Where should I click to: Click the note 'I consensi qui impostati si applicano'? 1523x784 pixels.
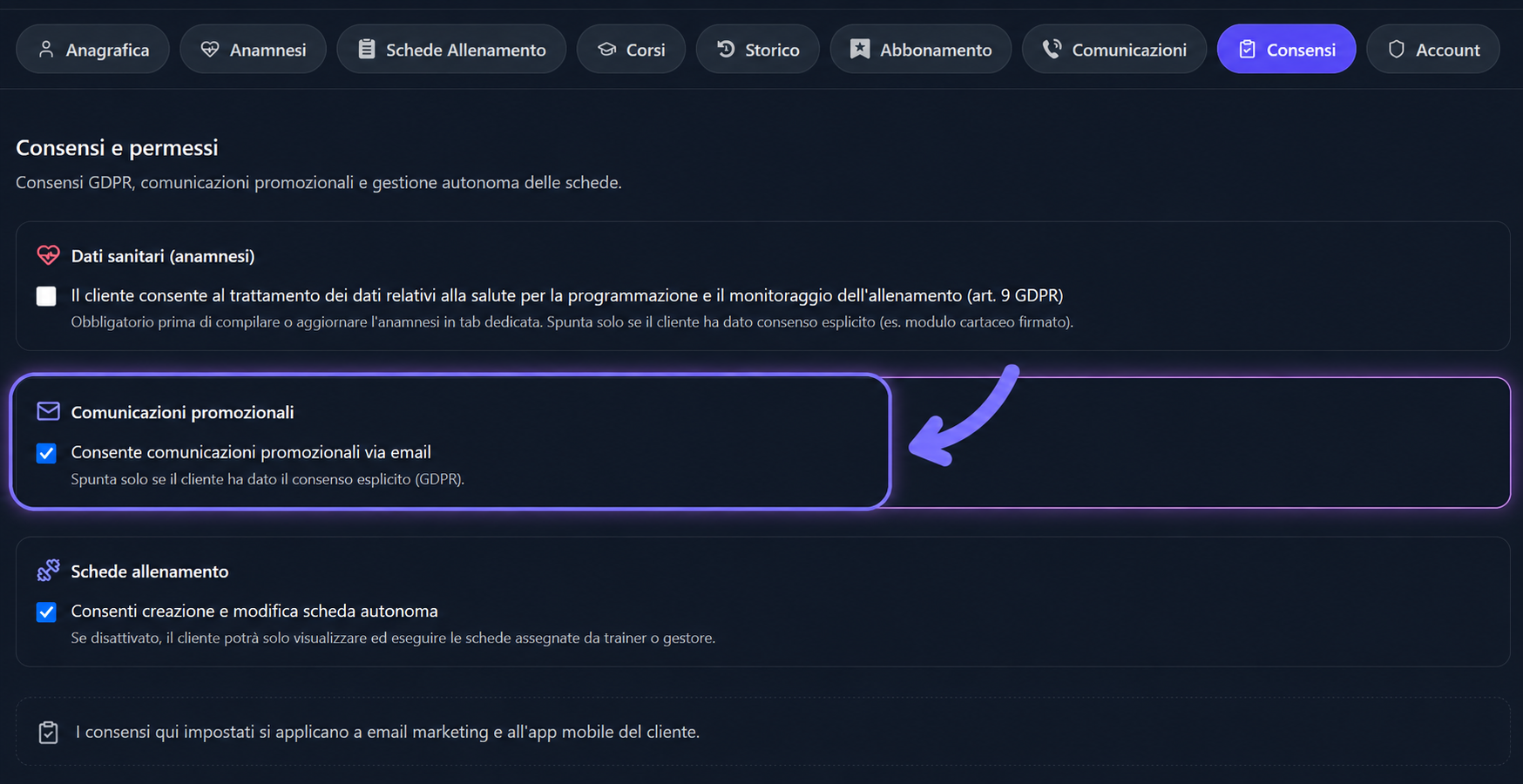[388, 732]
